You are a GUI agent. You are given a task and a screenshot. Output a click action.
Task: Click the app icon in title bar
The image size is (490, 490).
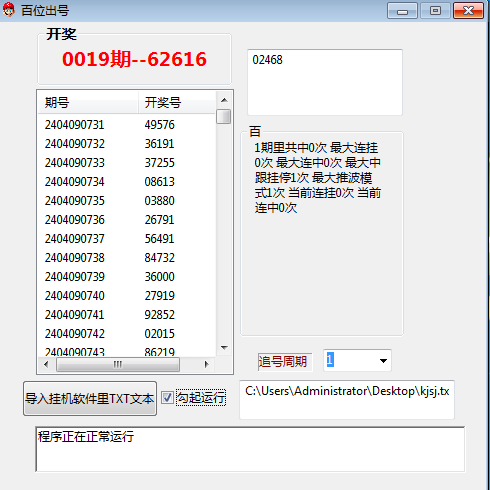[x=9, y=10]
